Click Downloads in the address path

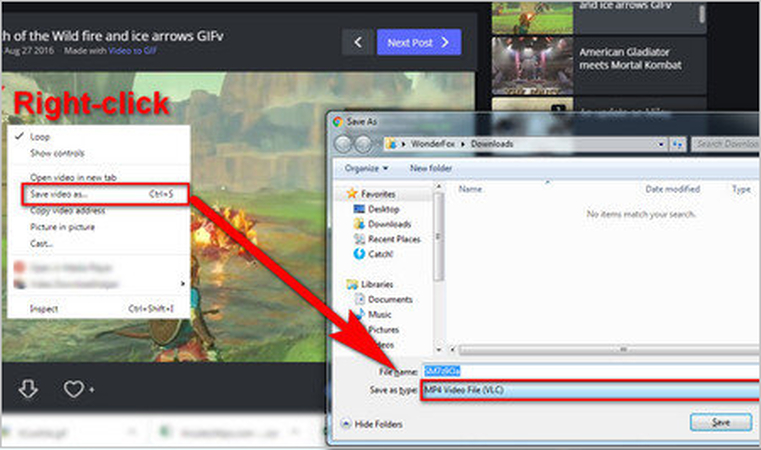pos(492,144)
